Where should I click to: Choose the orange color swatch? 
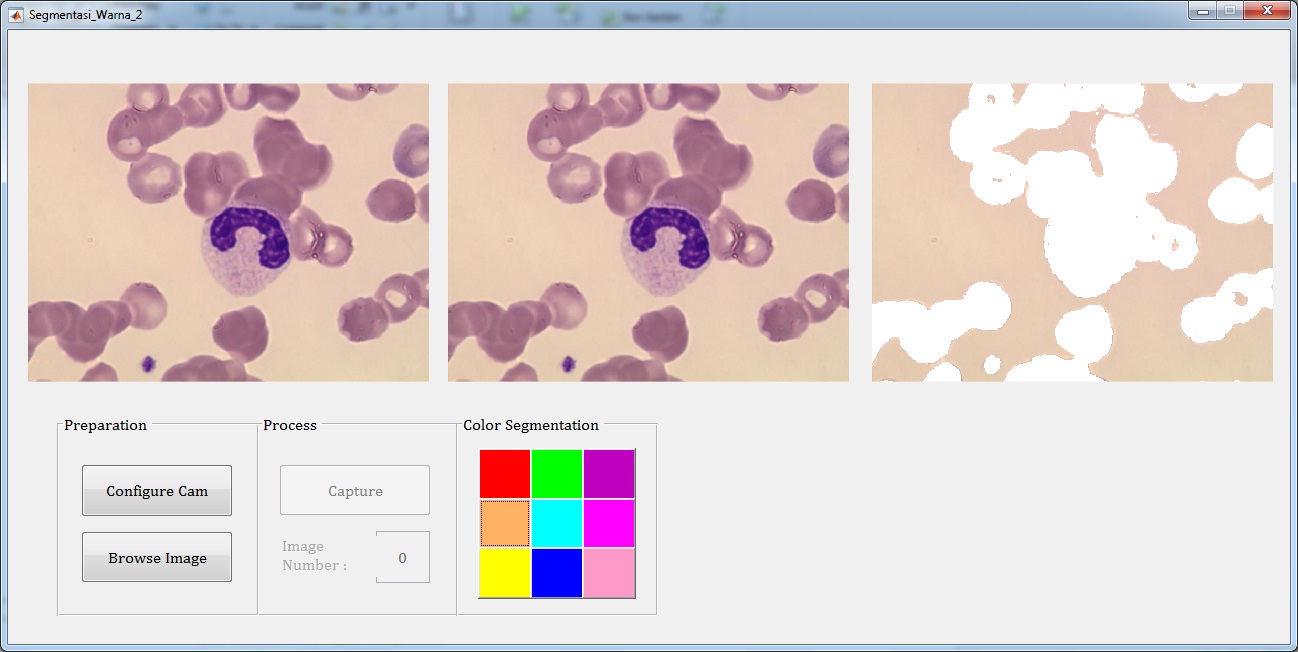pos(505,523)
